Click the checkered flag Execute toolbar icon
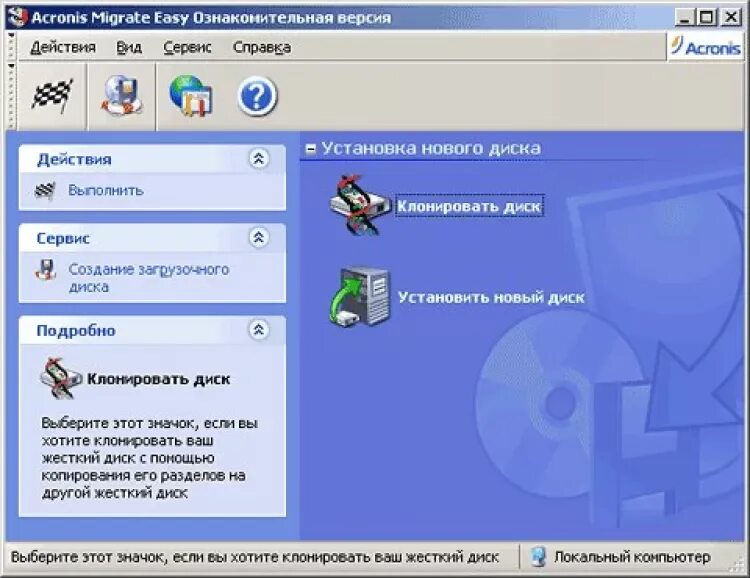Screen dimensions: 750x578 point(52,97)
